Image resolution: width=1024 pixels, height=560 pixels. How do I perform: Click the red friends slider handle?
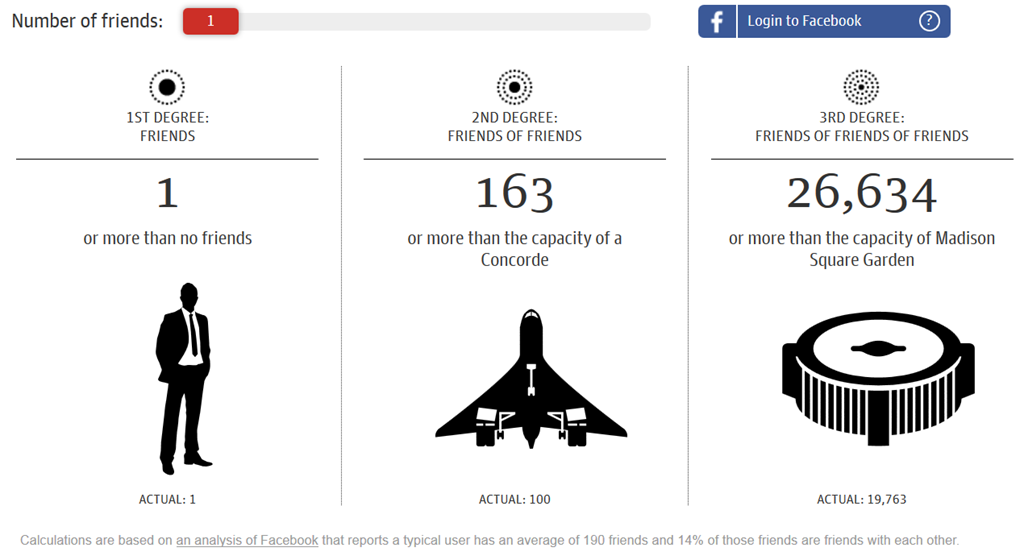(x=210, y=21)
